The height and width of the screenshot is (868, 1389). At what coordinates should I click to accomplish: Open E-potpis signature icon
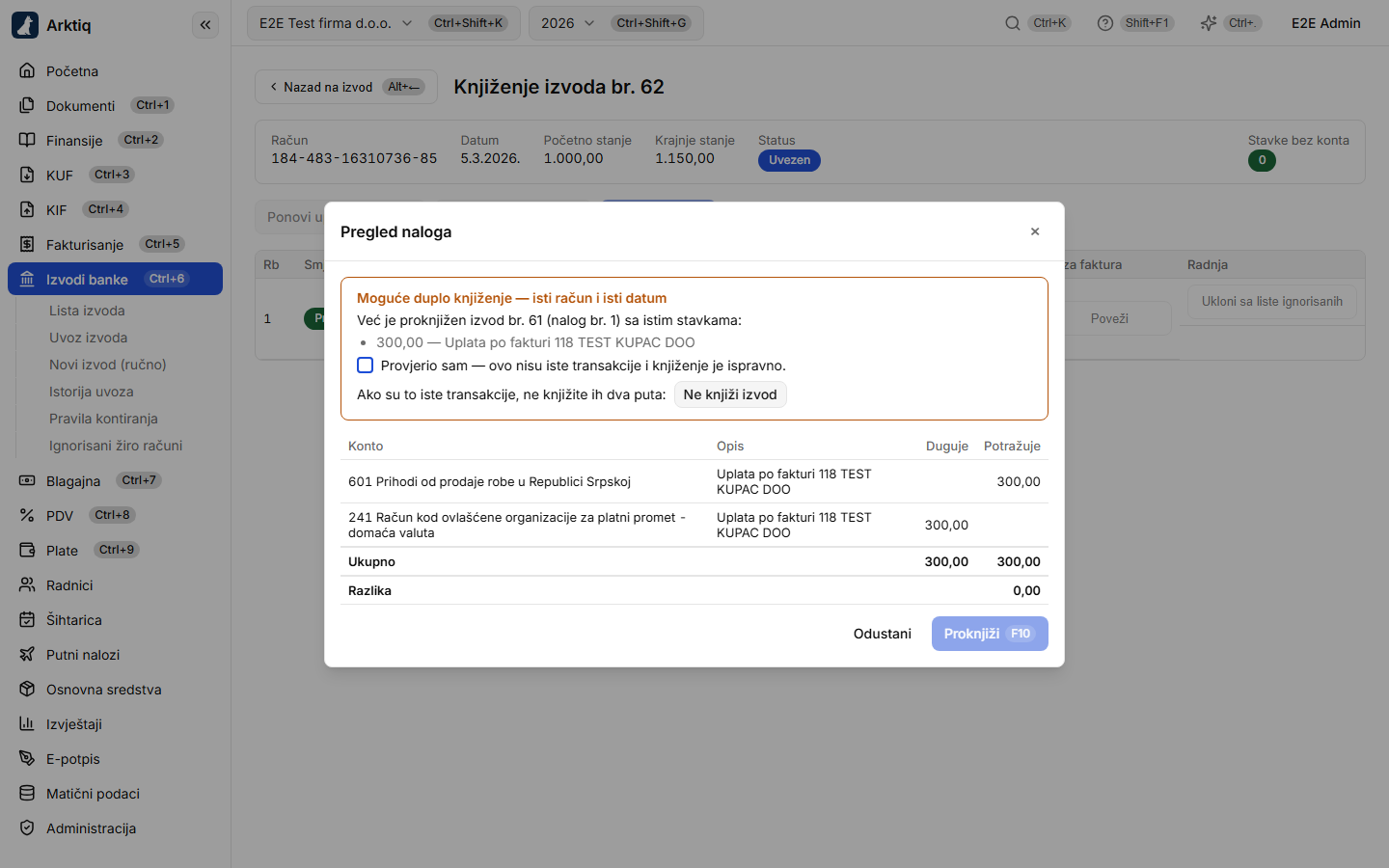coord(27,758)
